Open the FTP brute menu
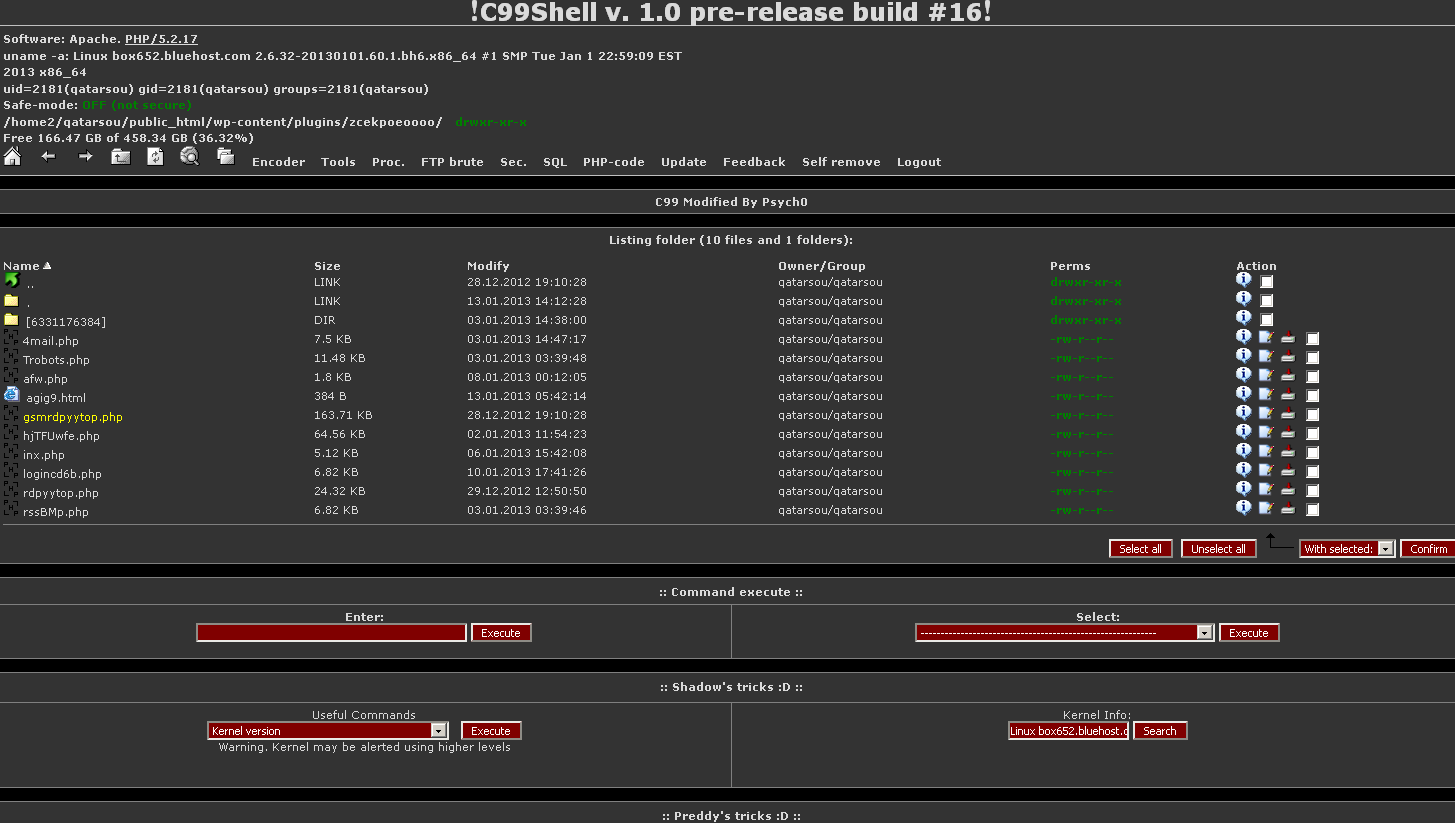The width and height of the screenshot is (1455, 823). [x=452, y=162]
